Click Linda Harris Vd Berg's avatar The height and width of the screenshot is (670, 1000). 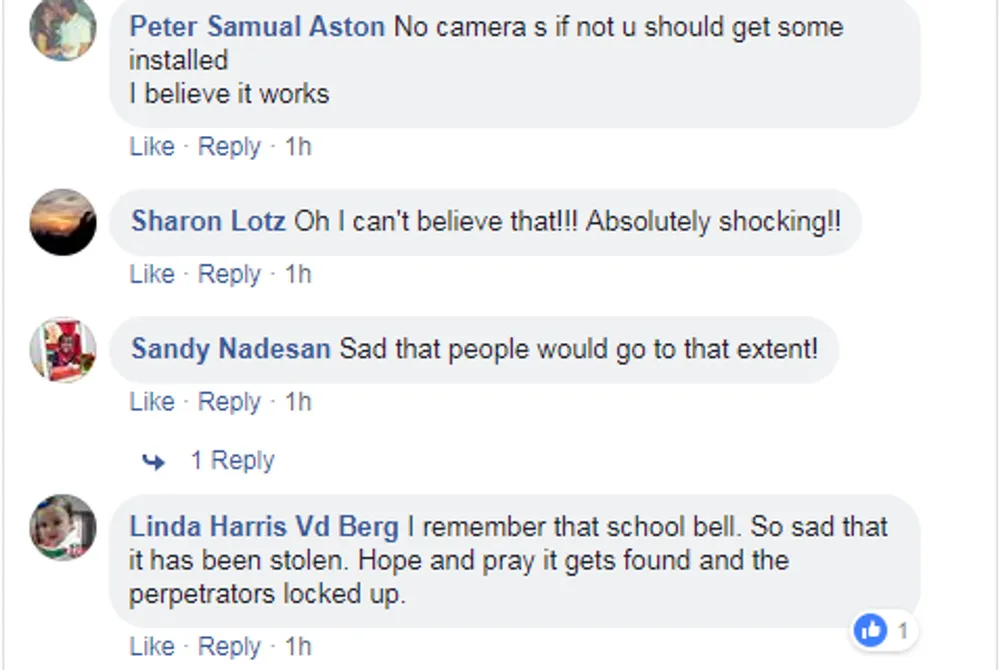coord(63,527)
